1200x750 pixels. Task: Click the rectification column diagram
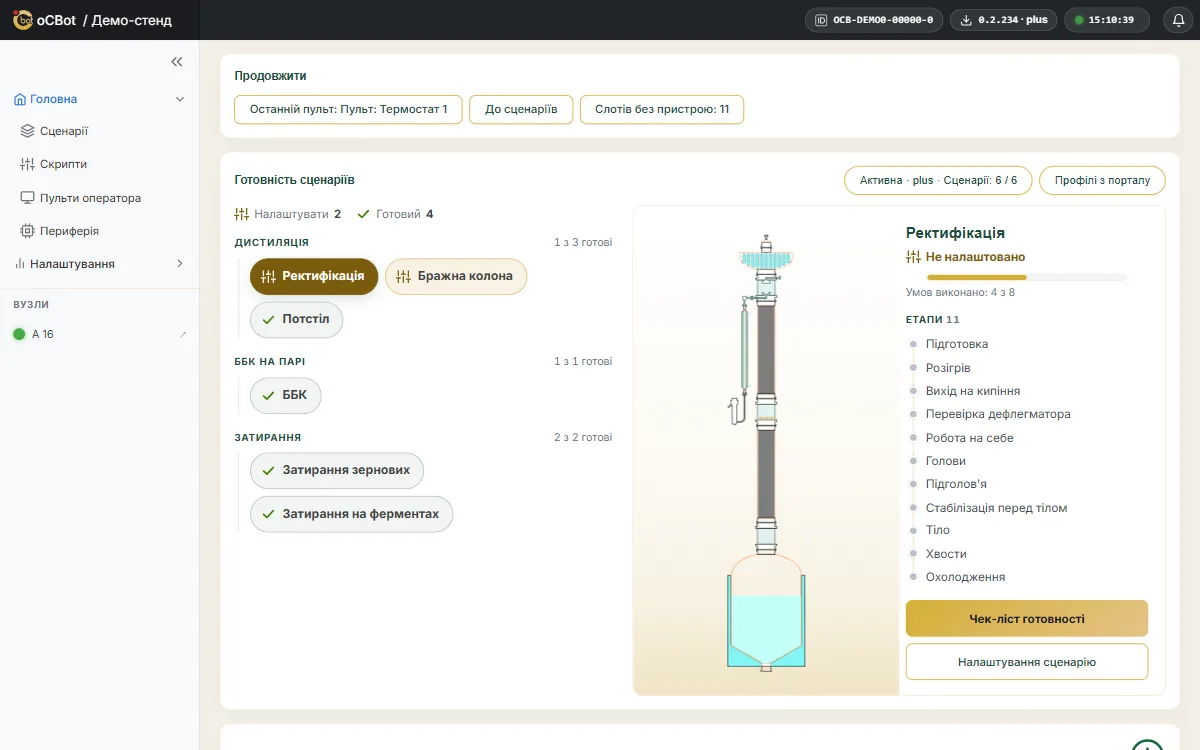(x=766, y=452)
